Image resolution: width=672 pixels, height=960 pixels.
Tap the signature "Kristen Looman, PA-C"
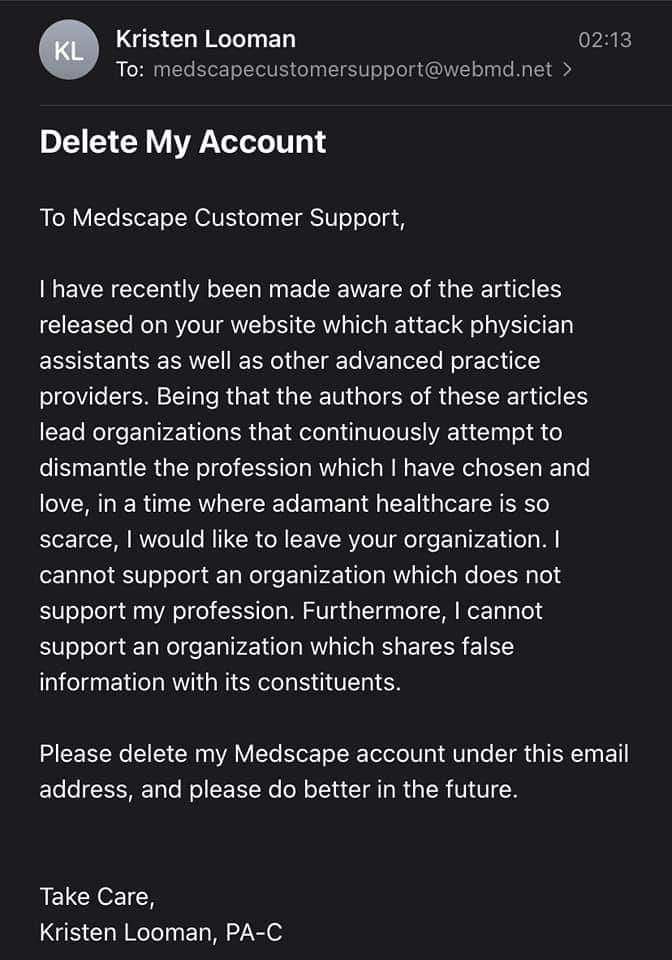[161, 932]
